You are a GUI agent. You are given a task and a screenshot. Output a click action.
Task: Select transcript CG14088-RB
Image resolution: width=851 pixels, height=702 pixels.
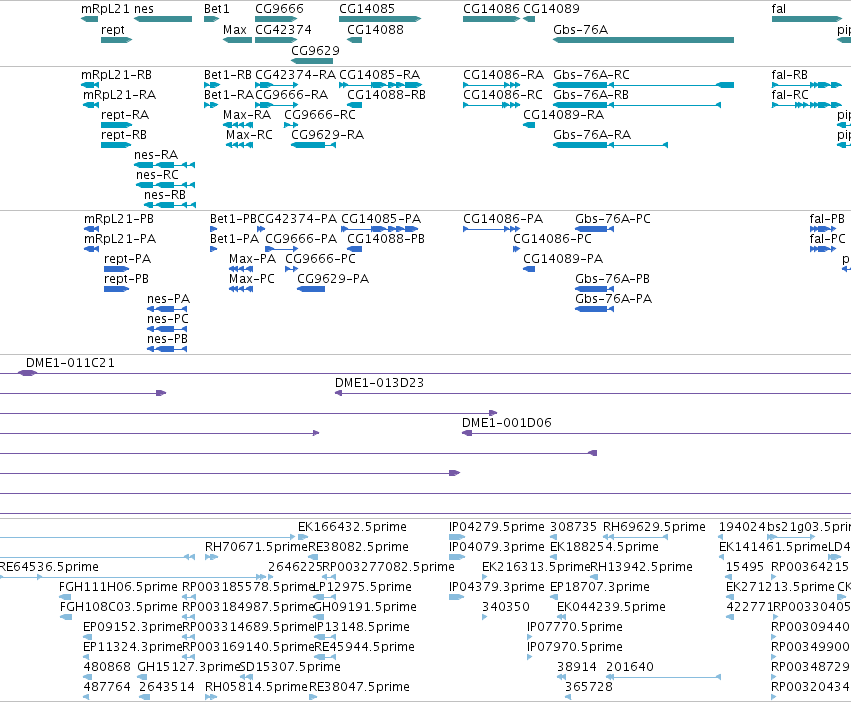(x=354, y=105)
